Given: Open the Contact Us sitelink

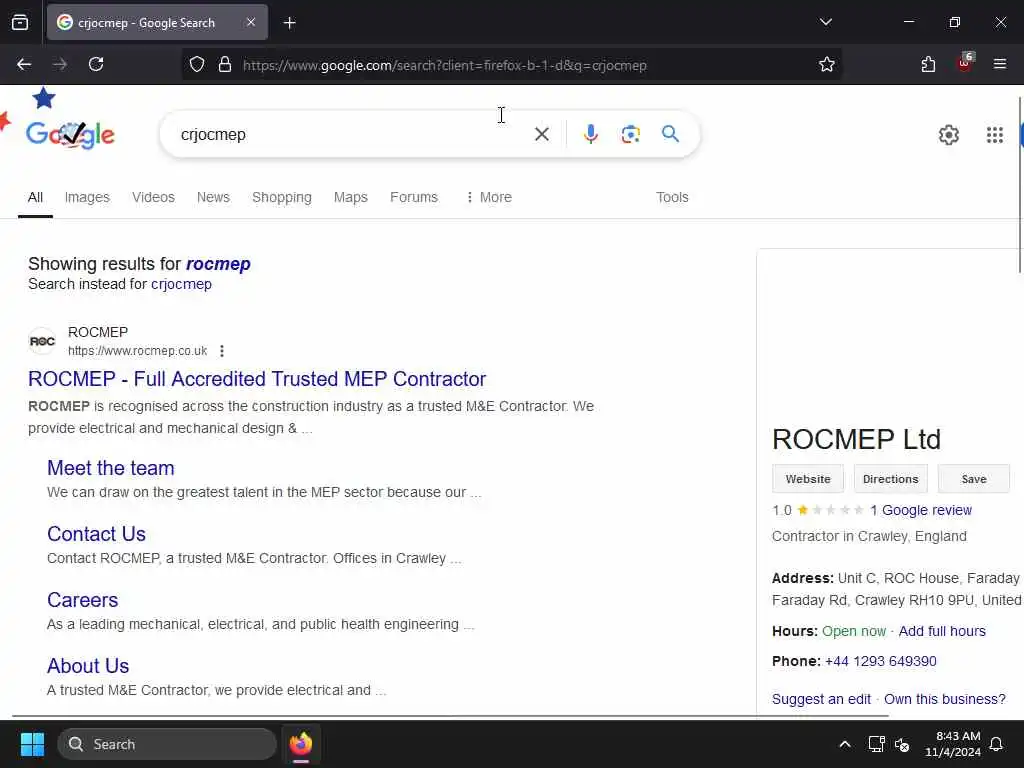Looking at the screenshot, I should (x=96, y=534).
